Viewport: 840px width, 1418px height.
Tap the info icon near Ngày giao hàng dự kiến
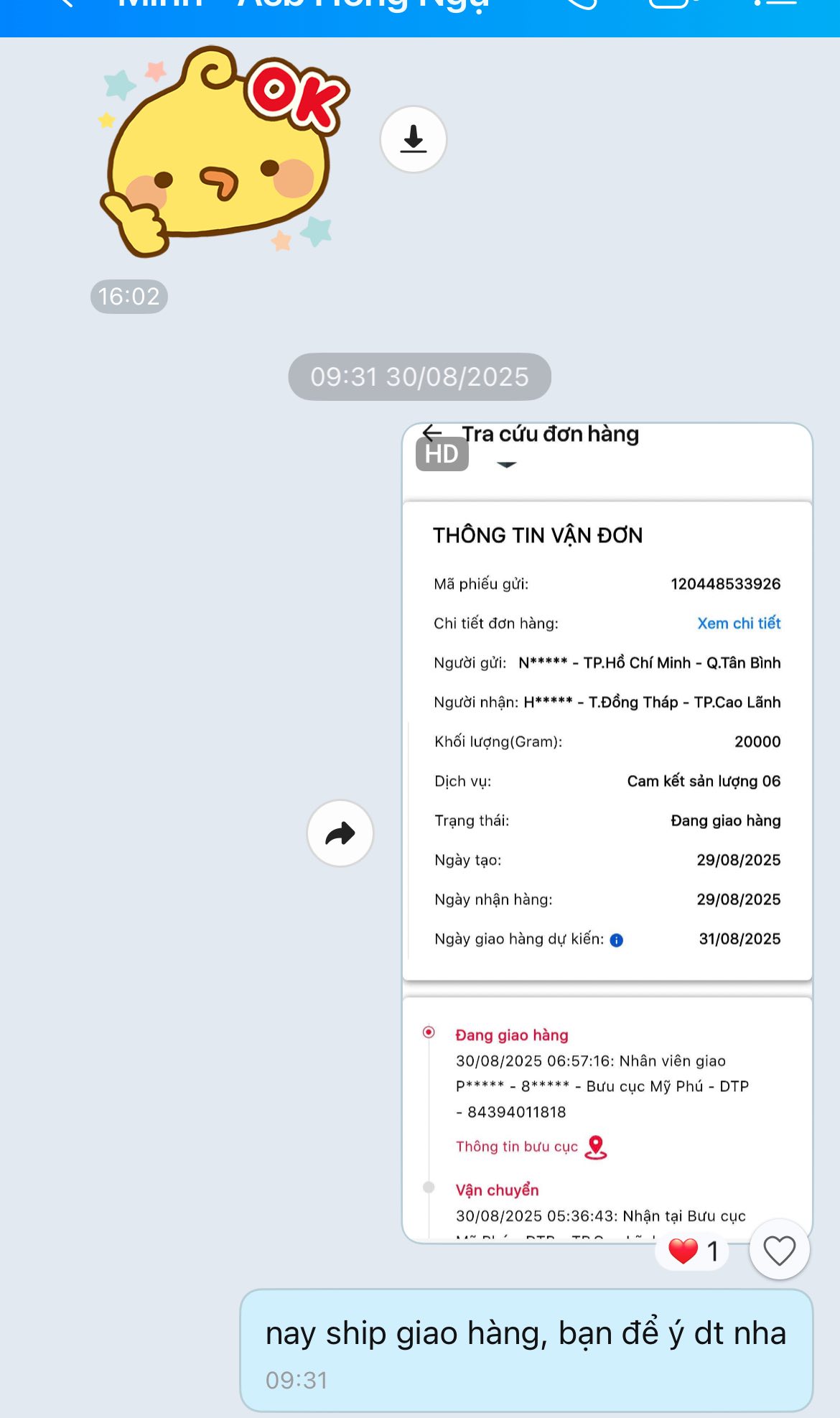coord(616,940)
